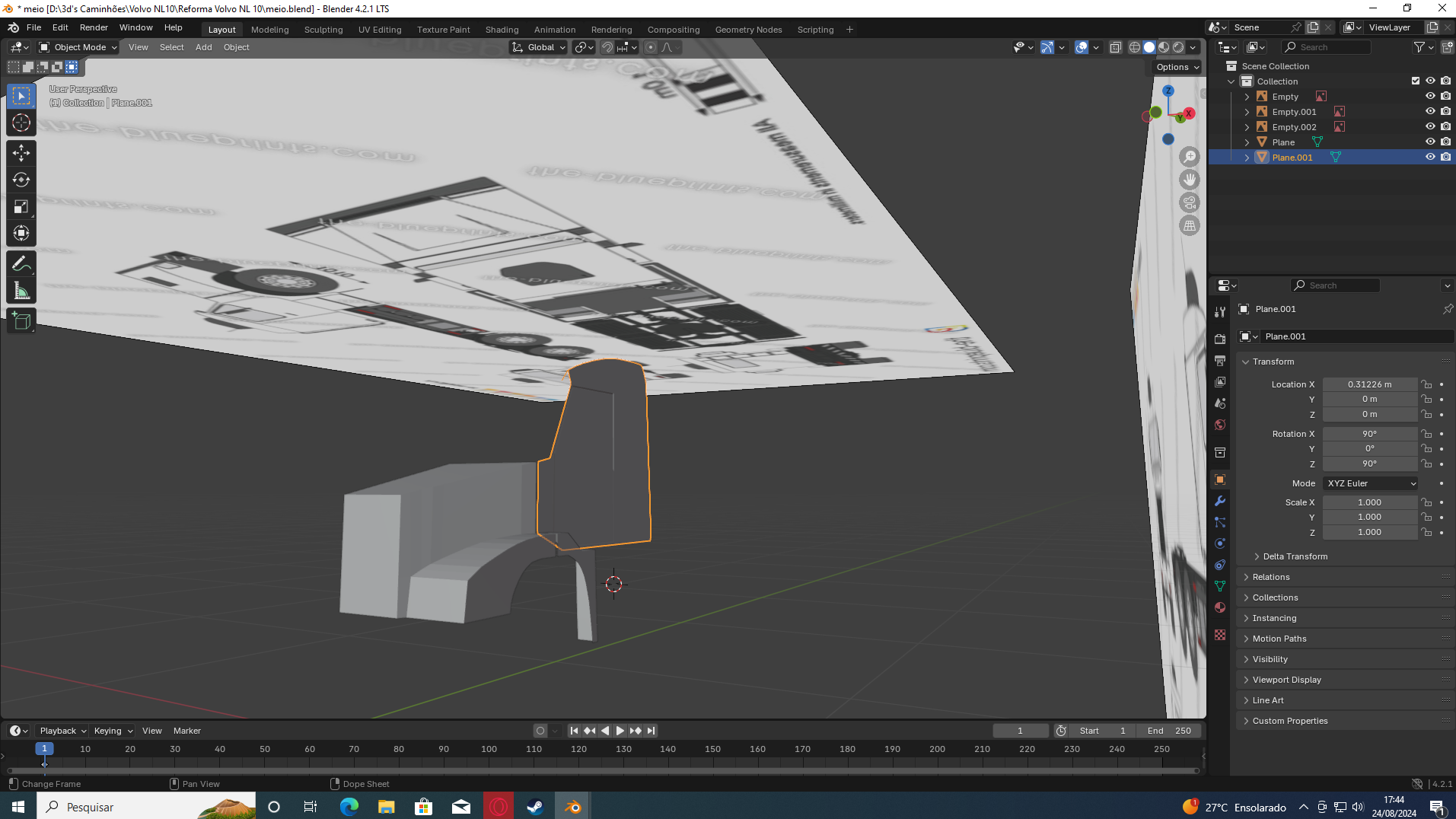This screenshot has width=1456, height=819.
Task: Activate the Transform tool
Action: [21, 233]
